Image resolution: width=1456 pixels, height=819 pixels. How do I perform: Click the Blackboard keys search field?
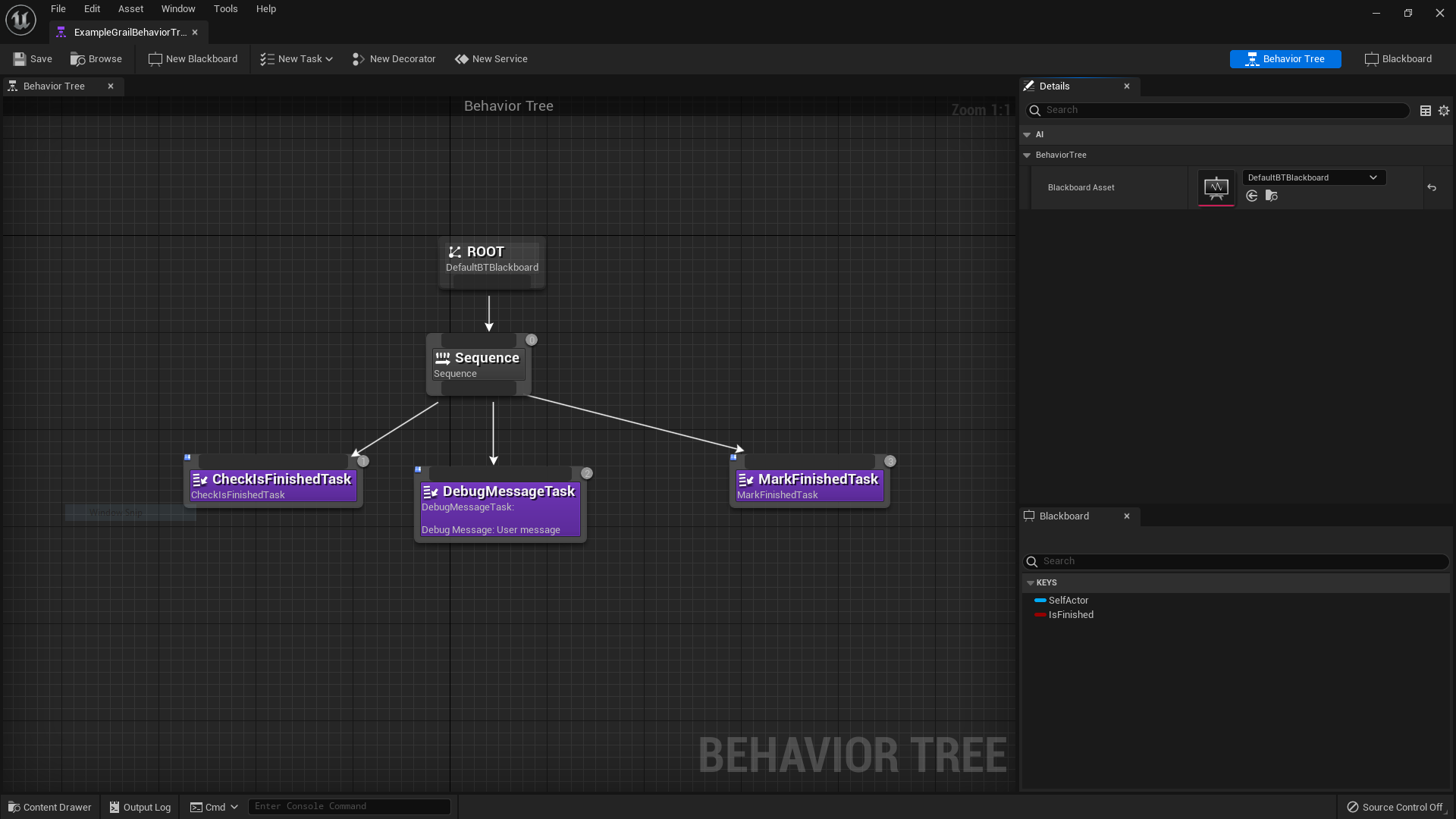coord(1235,562)
